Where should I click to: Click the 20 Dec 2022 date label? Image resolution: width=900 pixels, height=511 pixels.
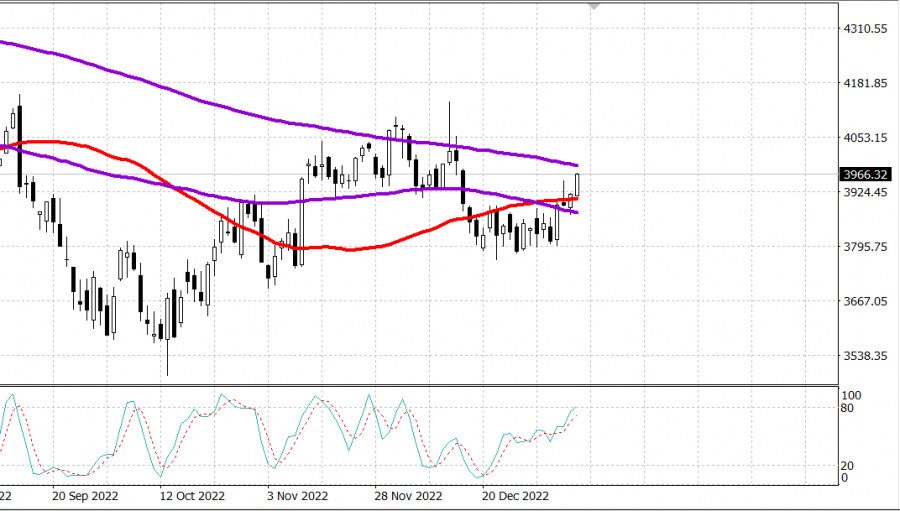click(514, 496)
